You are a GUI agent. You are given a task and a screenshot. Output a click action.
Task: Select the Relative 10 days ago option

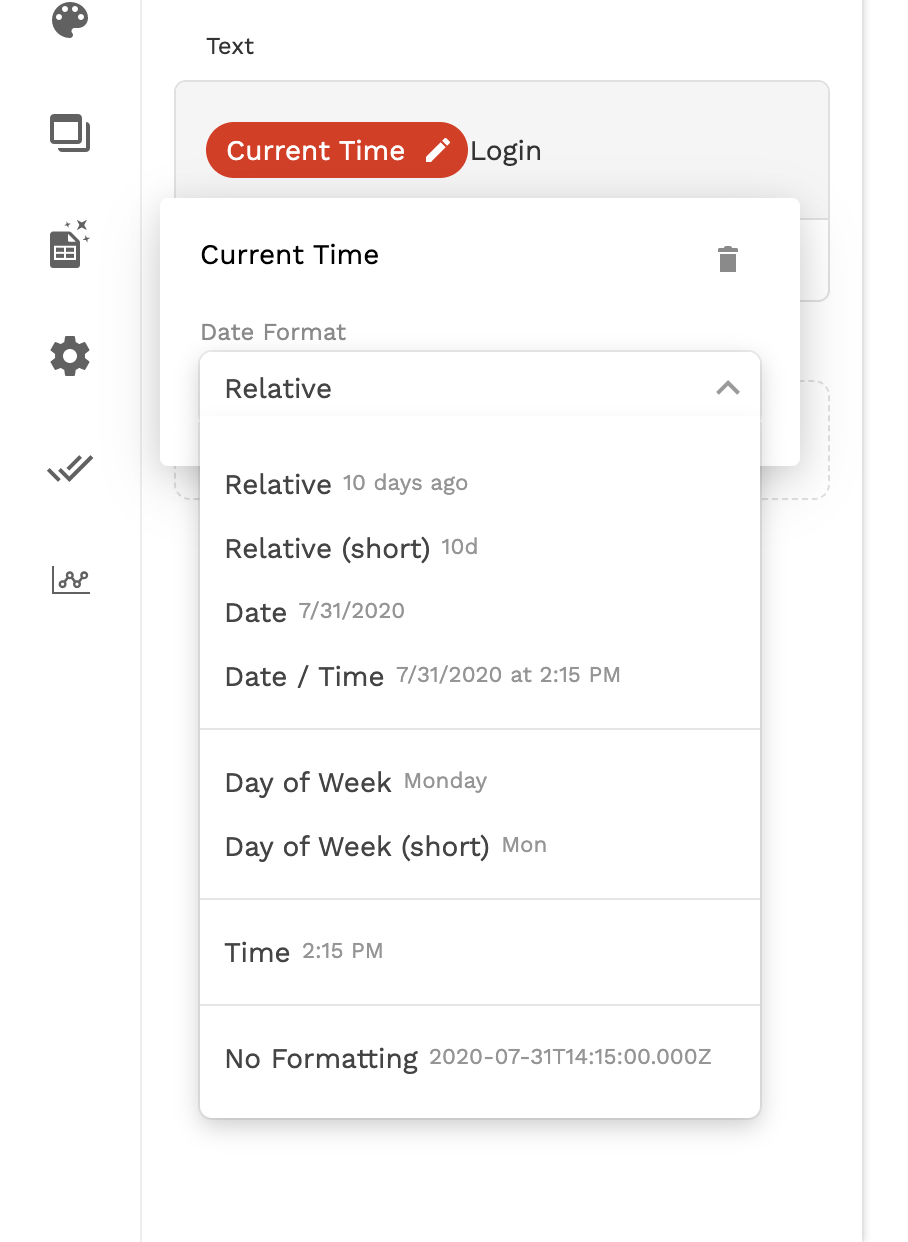coord(346,485)
